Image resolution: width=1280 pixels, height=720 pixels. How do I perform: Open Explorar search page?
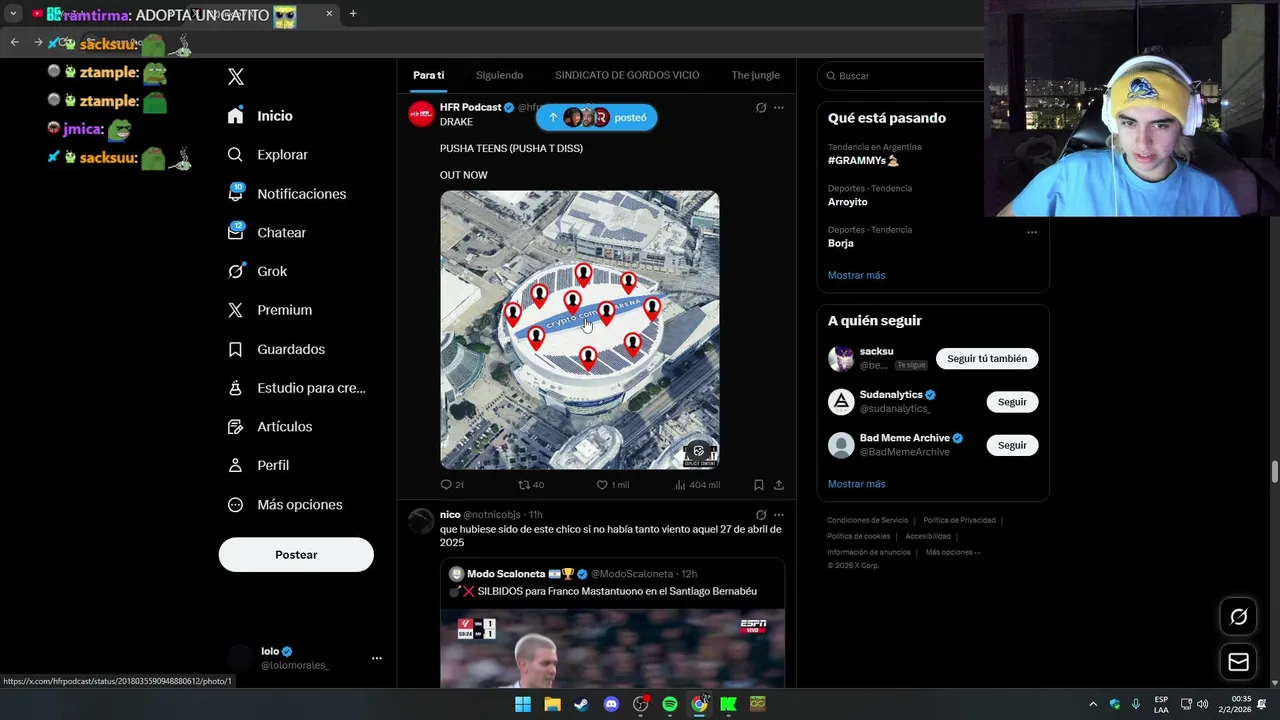267,155
